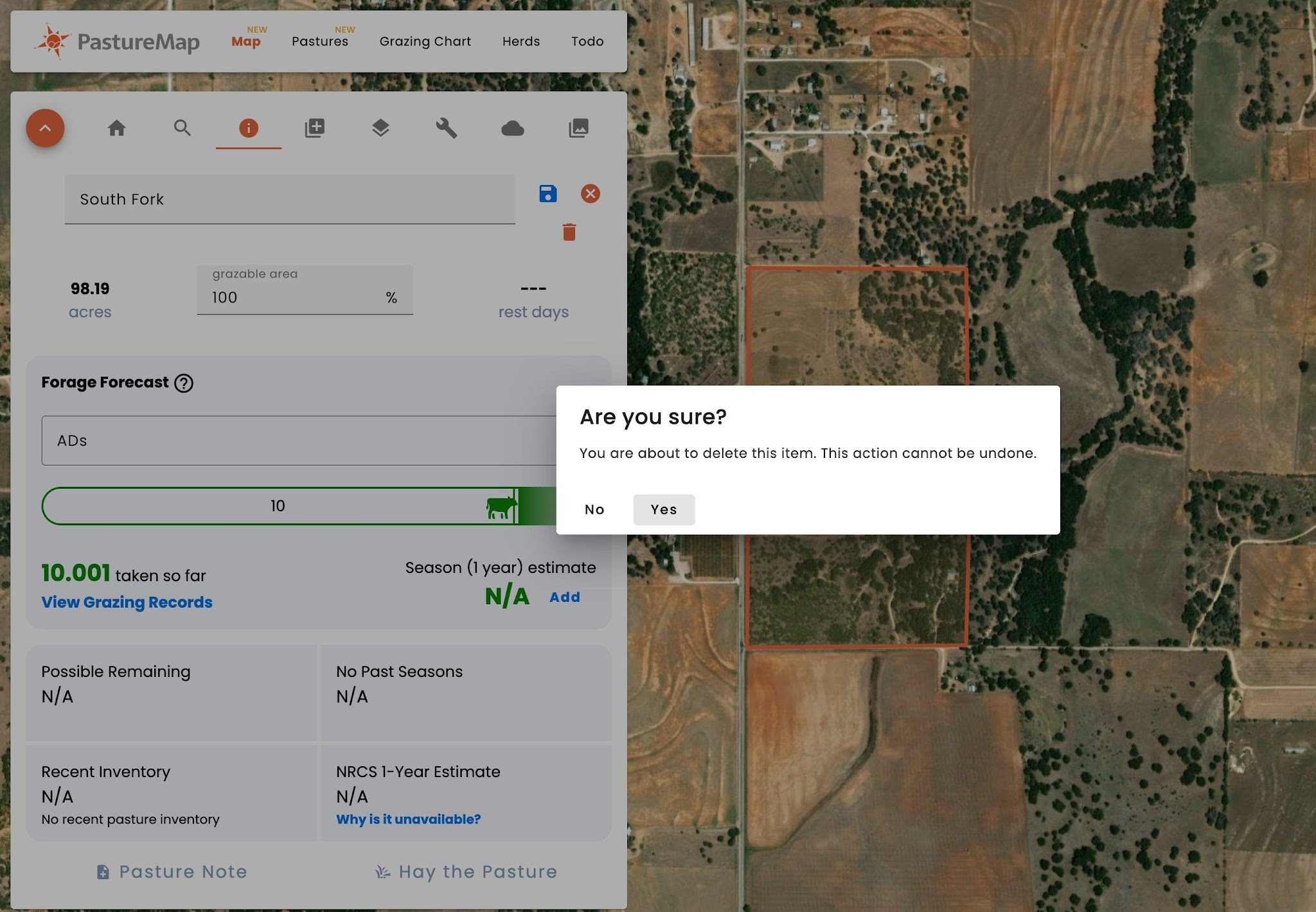The image size is (1316, 912).
Task: Edit the South Fork pasture name field
Action: click(290, 199)
